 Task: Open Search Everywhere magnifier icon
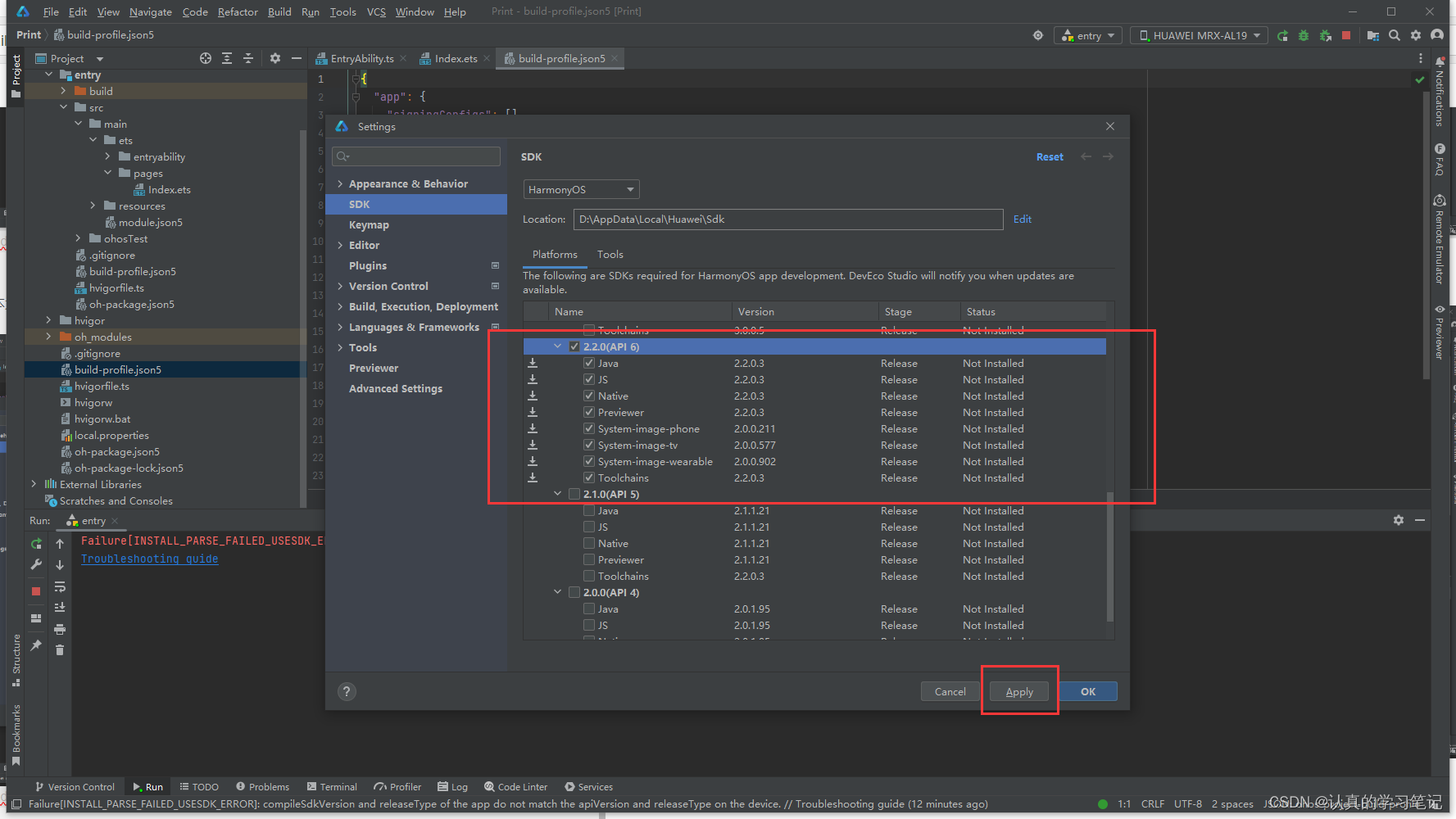coord(1395,35)
